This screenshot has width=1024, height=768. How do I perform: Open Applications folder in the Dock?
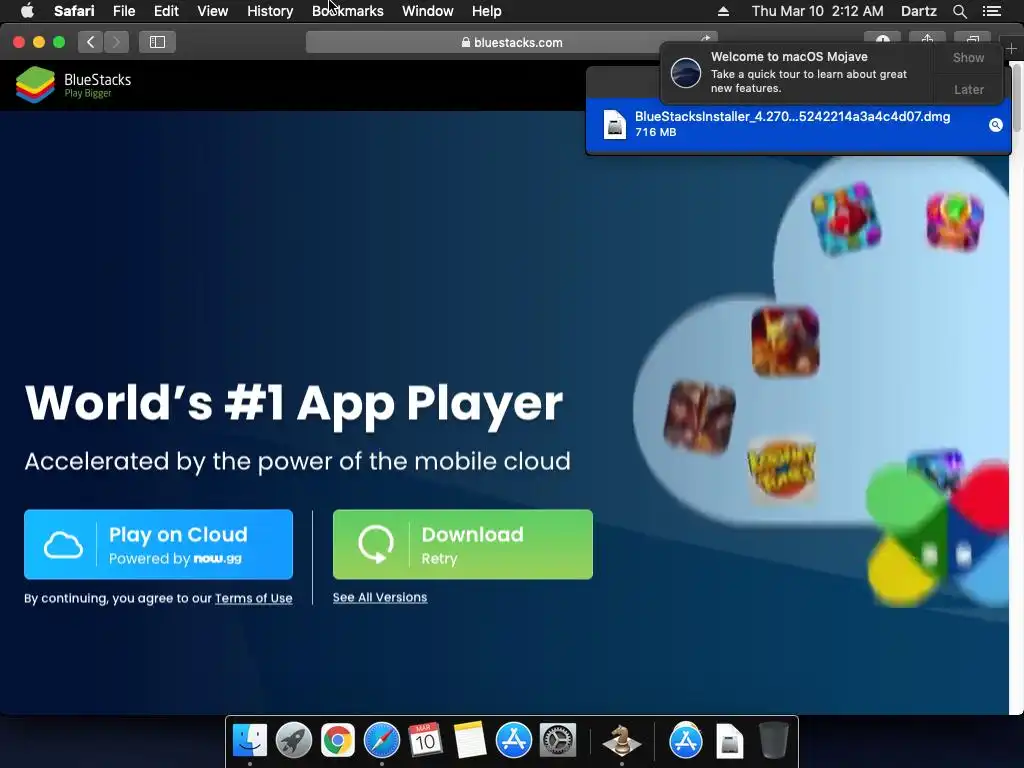[685, 741]
